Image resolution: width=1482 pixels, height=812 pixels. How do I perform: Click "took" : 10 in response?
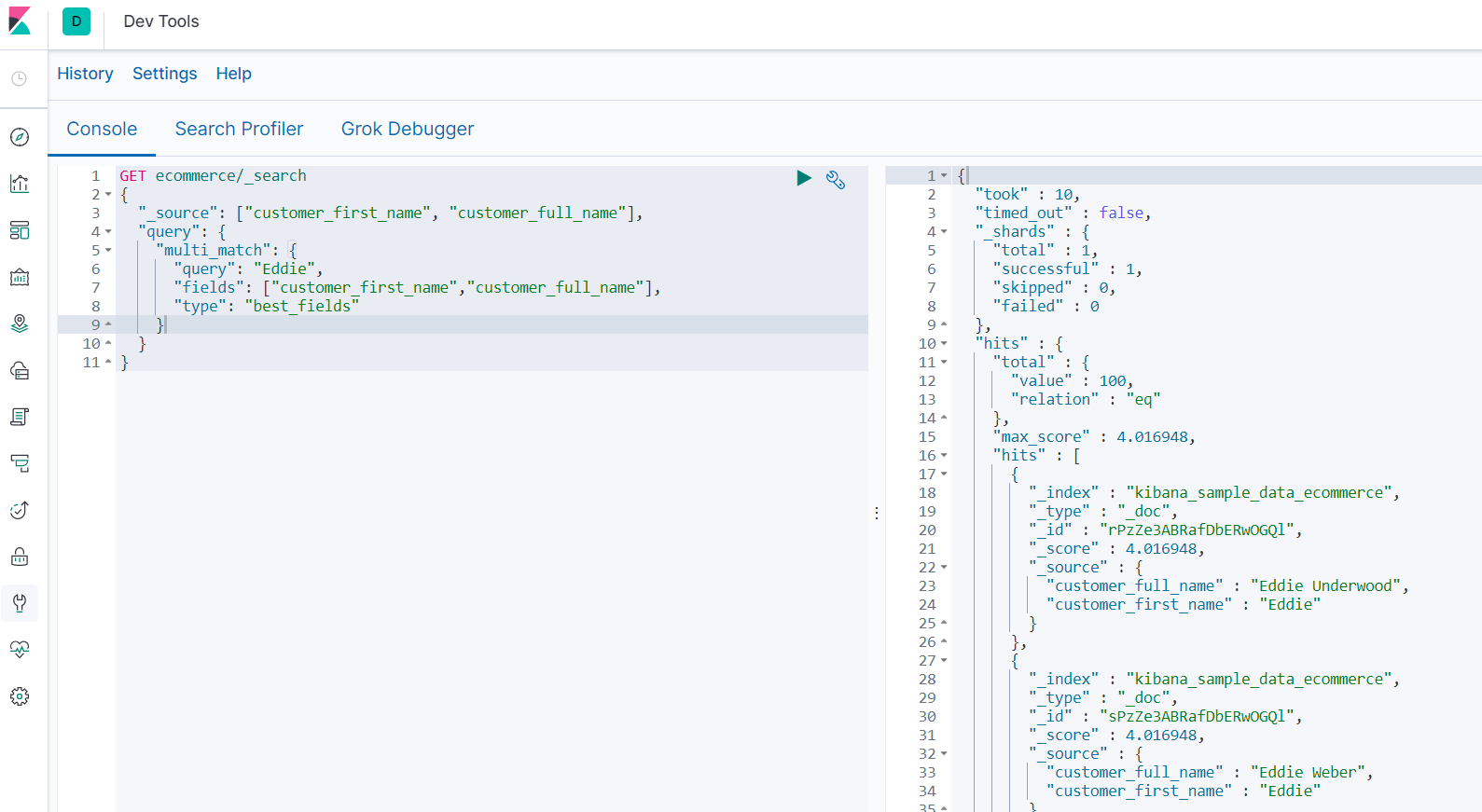(x=1027, y=194)
